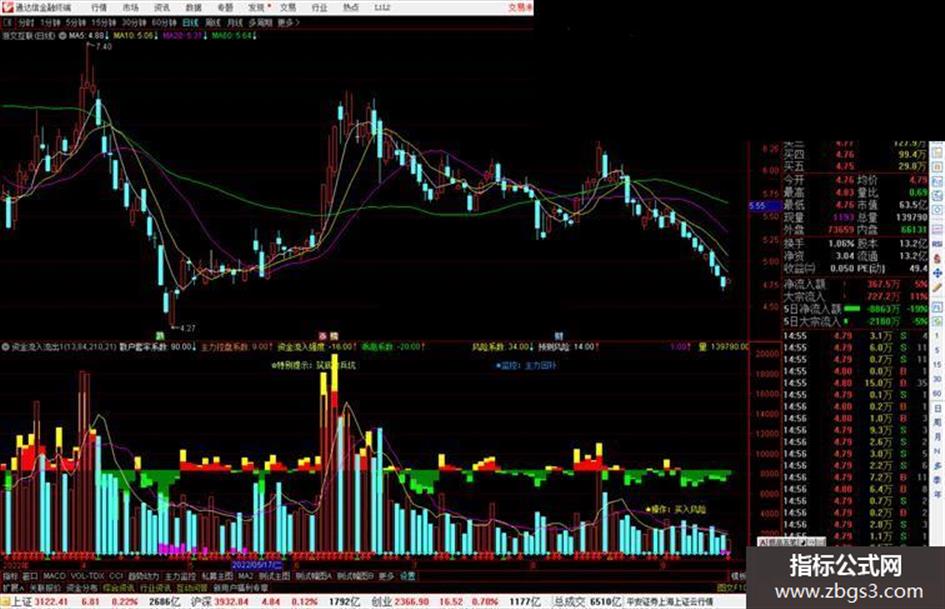
Task: Click the 创业 index value 2366.98
Action: tap(413, 602)
